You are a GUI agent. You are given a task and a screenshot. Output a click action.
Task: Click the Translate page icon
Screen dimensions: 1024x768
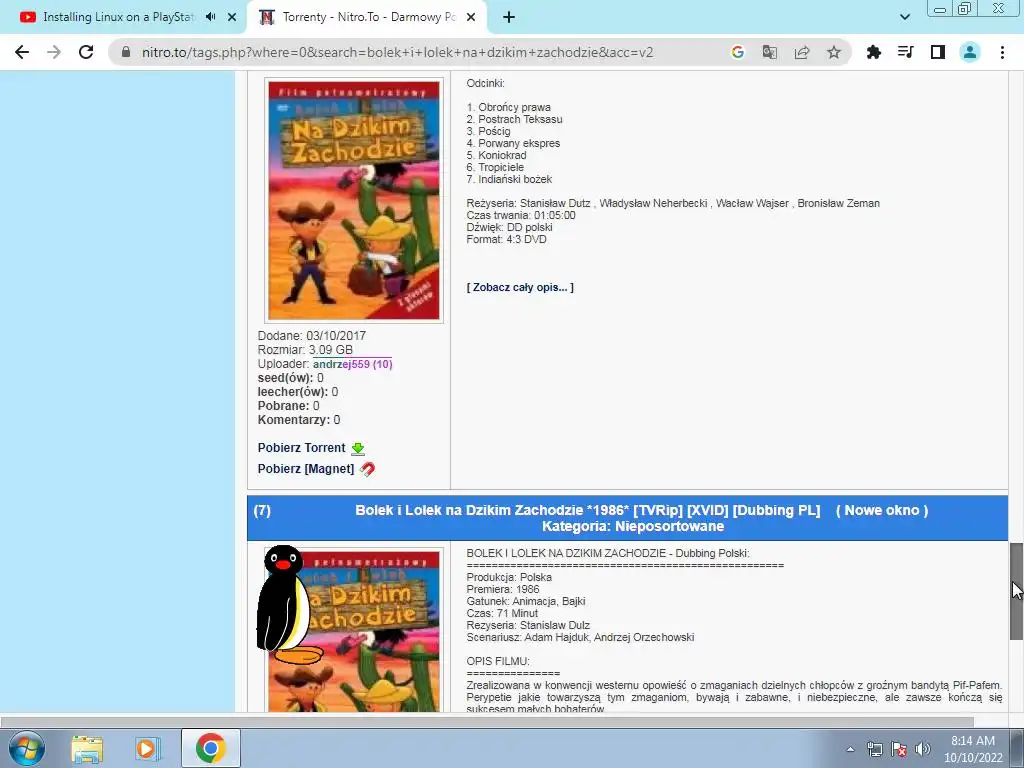[x=769, y=52]
